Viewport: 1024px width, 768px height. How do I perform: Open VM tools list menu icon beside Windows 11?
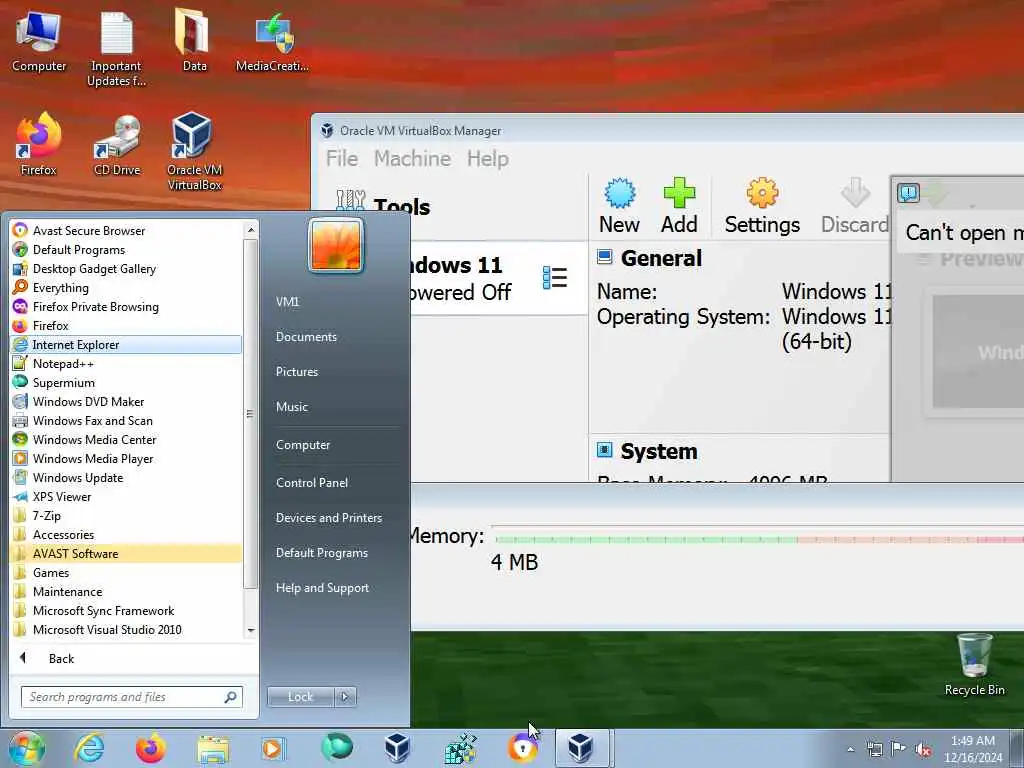click(x=554, y=278)
